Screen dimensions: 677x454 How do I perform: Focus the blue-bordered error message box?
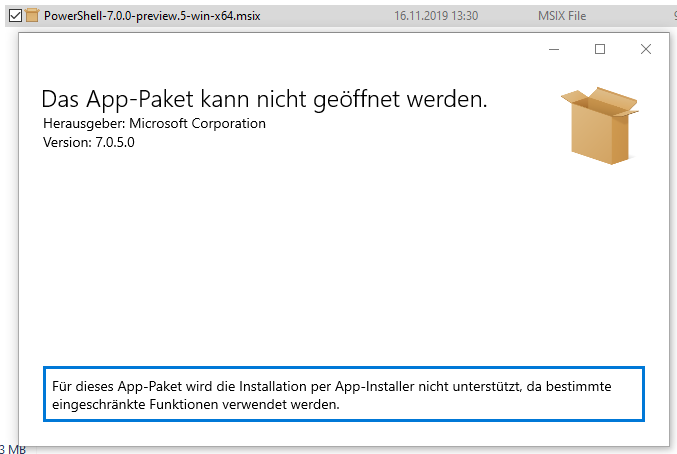[344, 394]
